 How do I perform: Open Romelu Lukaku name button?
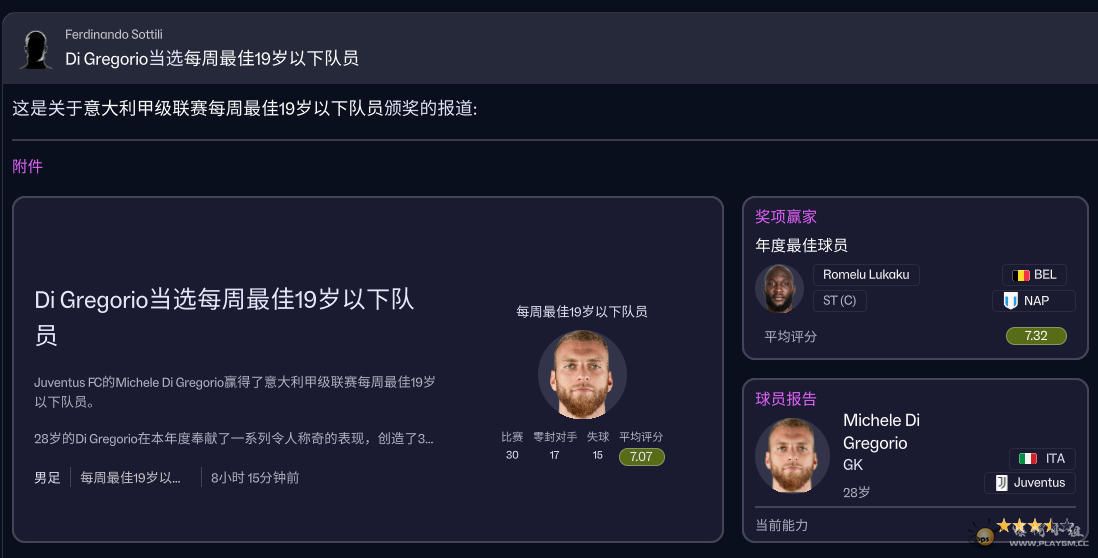[866, 275]
